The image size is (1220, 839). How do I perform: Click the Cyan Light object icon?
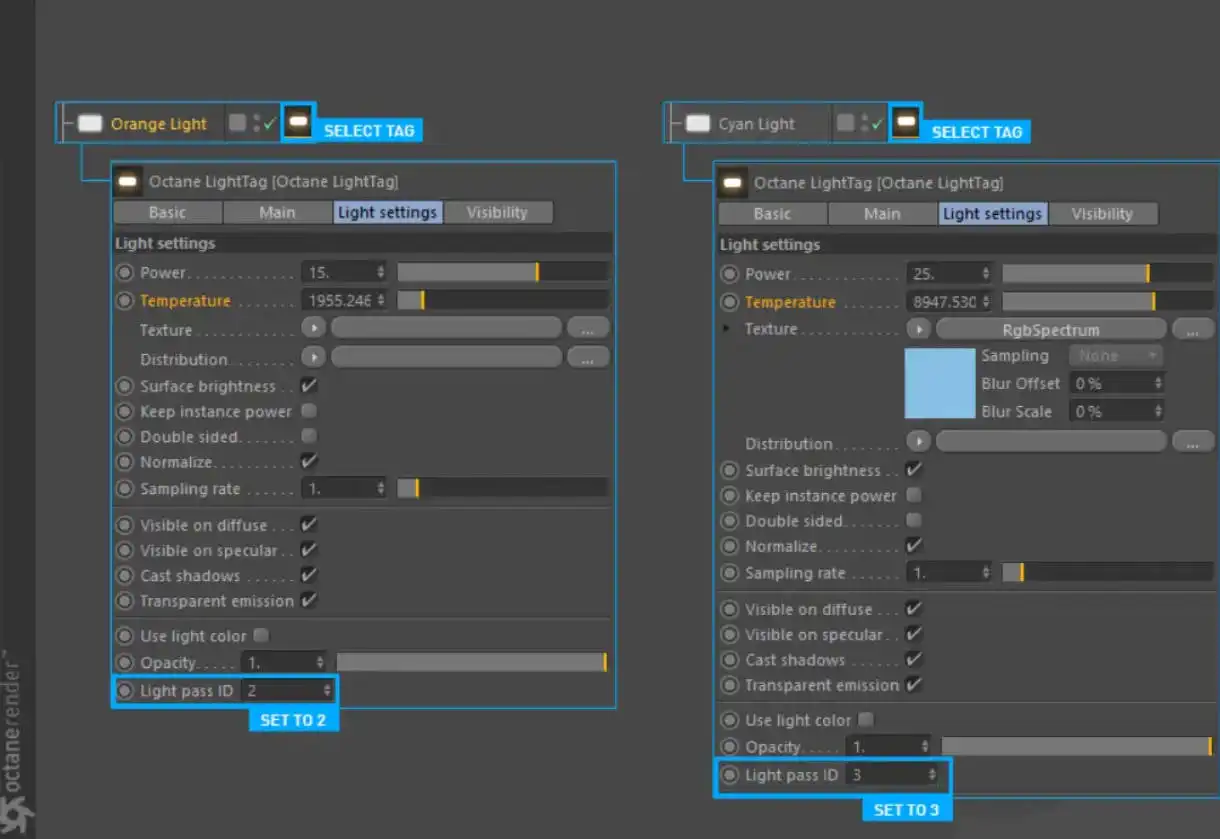697,124
